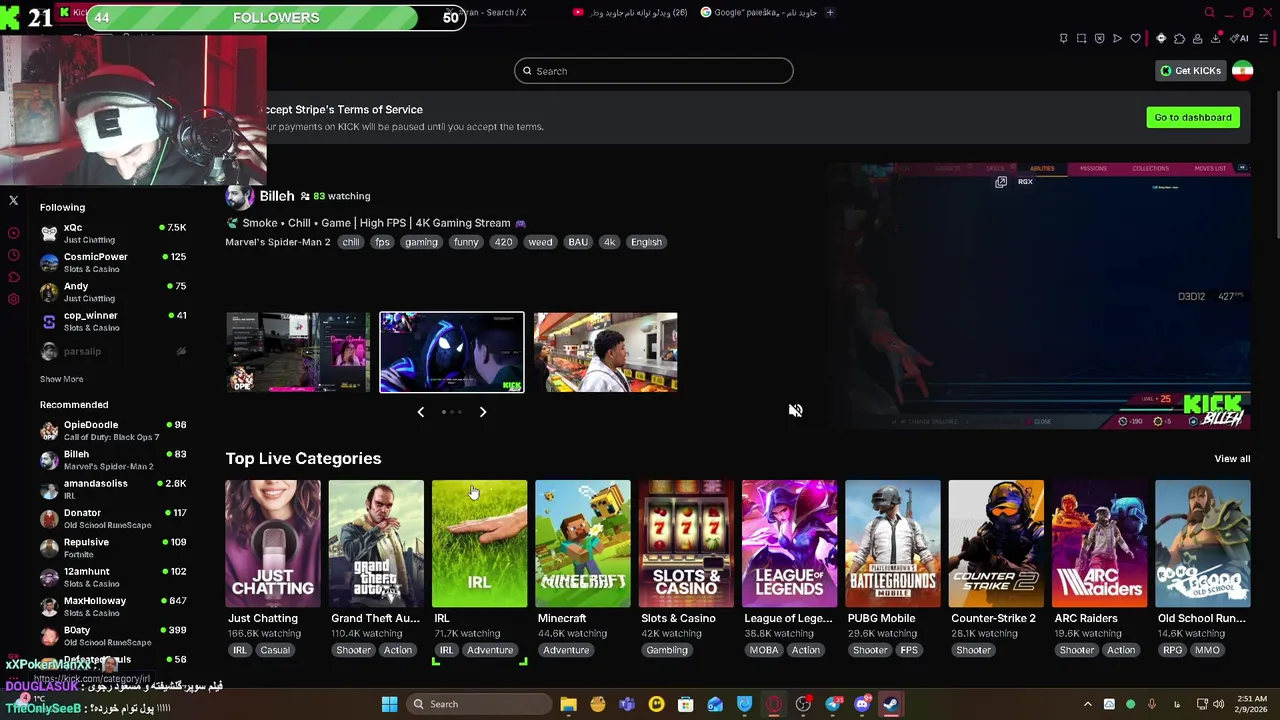Click the browser tab search magnifier icon
Image resolution: width=1280 pixels, height=720 pixels.
tap(1209, 12)
